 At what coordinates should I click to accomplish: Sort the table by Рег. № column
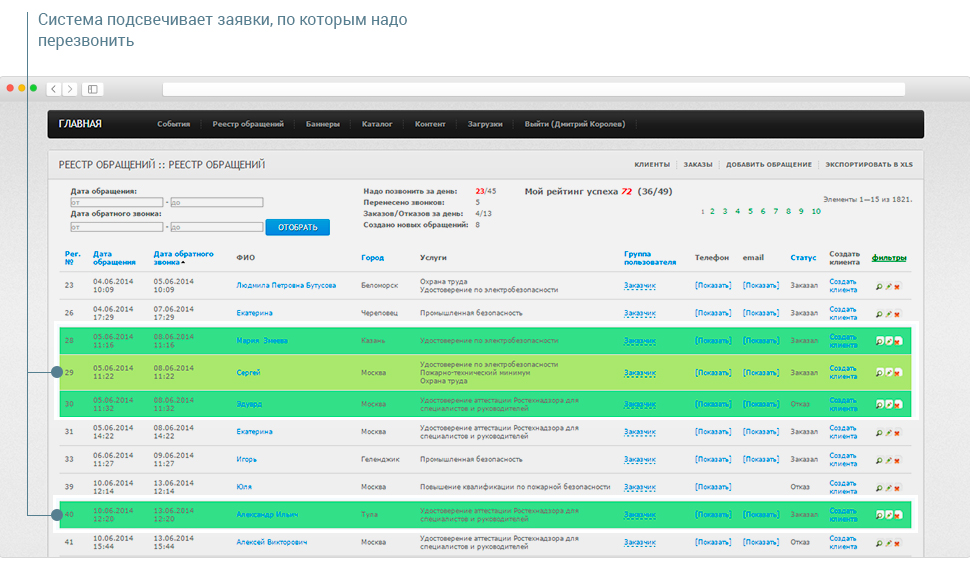72,258
